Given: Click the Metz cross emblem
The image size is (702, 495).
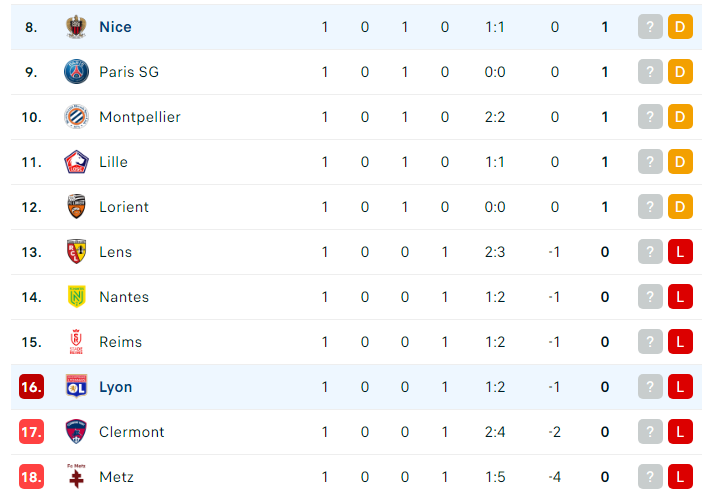Looking at the screenshot, I should tap(76, 476).
